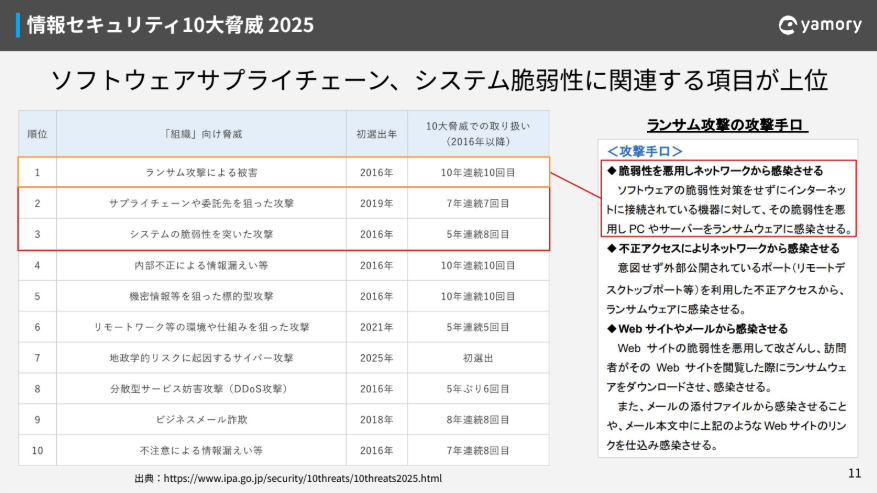Select the 分散型サービス妨害攻撃（DDoS攻撃） row

click(x=201, y=388)
